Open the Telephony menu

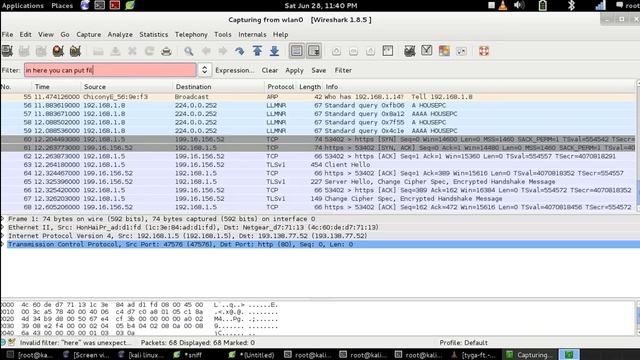coord(191,35)
